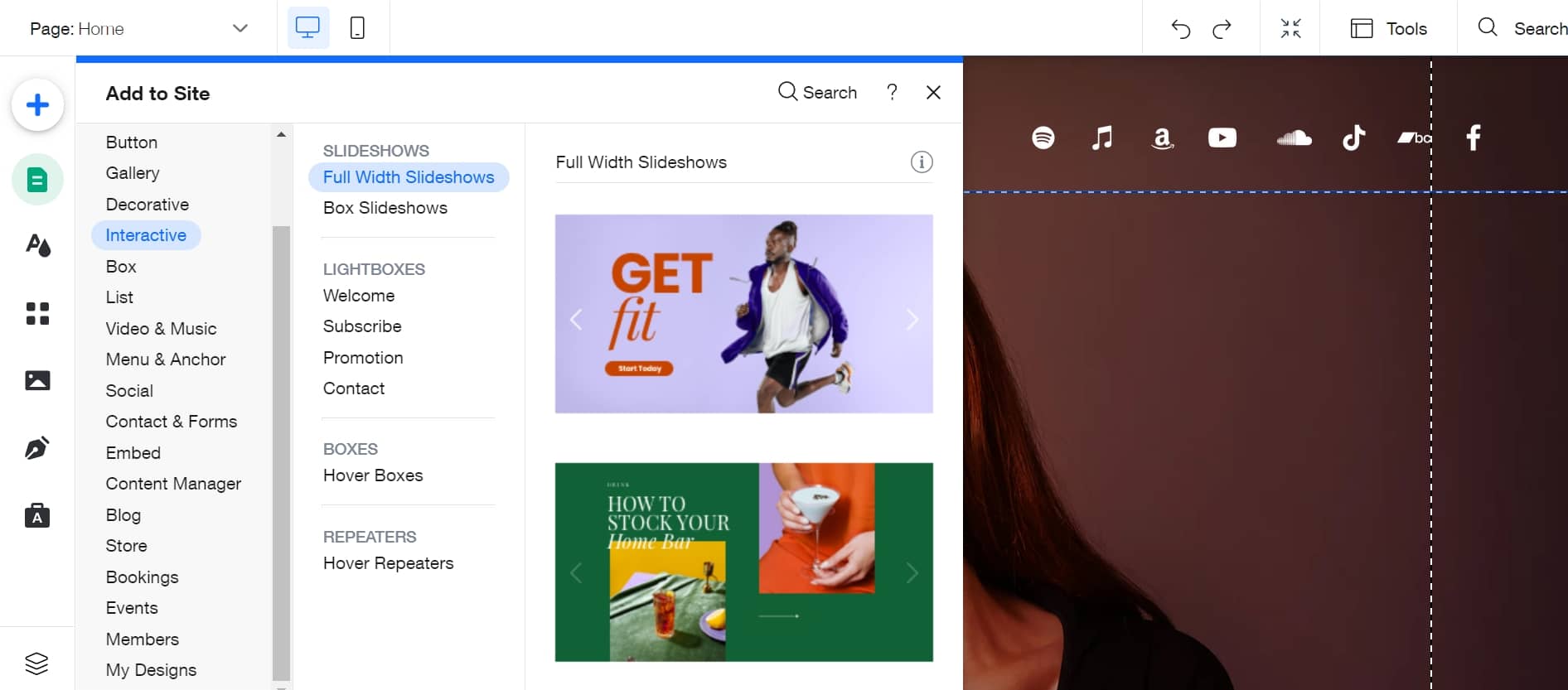The image size is (1568, 690).
Task: Choose Promotion lightbox option
Action: 363,358
